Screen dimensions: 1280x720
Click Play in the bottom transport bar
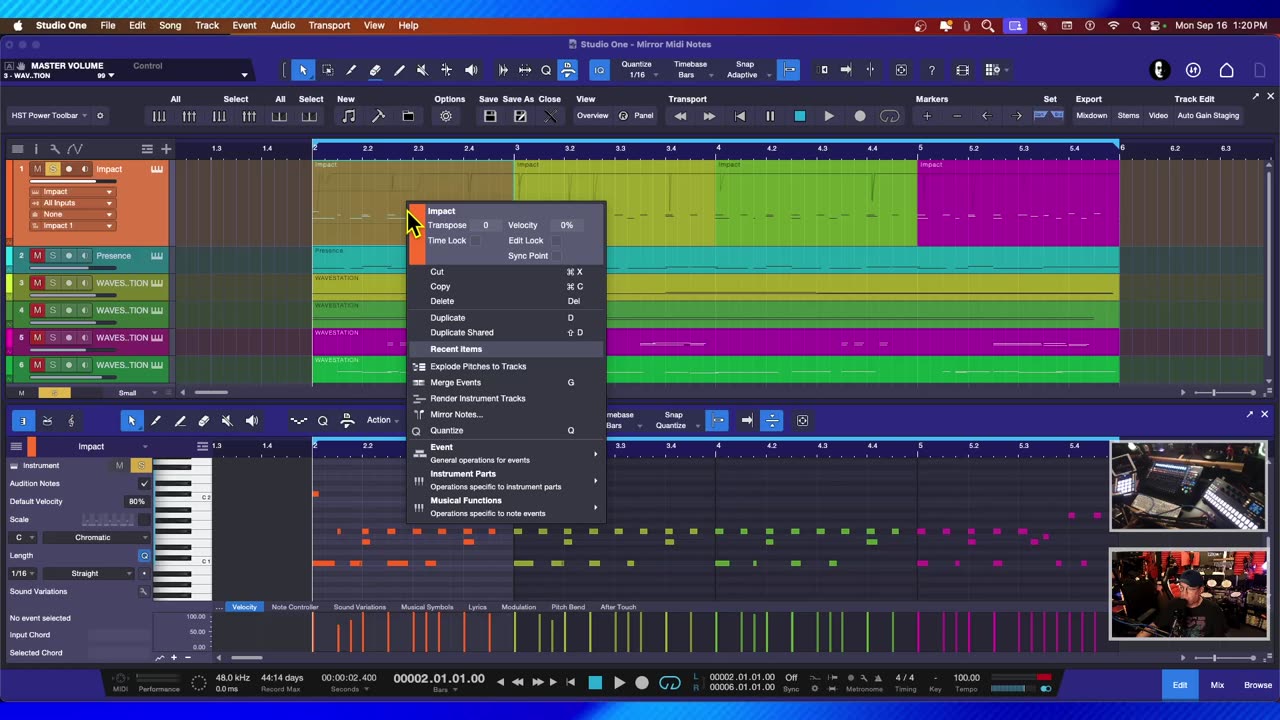coord(619,683)
